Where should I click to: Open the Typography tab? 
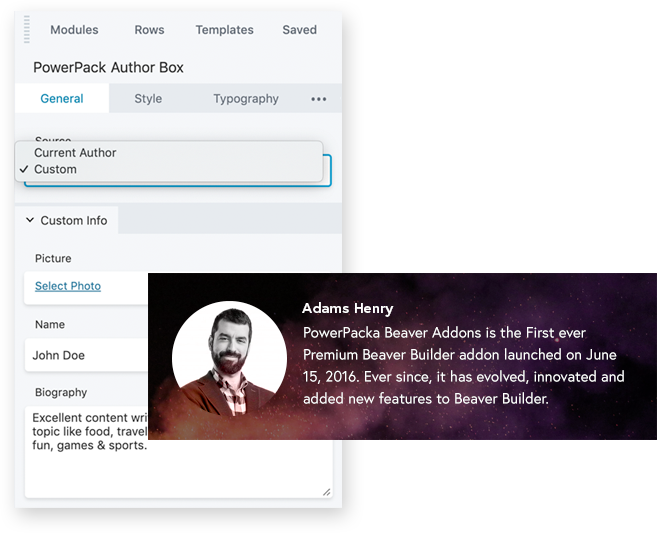[246, 98]
